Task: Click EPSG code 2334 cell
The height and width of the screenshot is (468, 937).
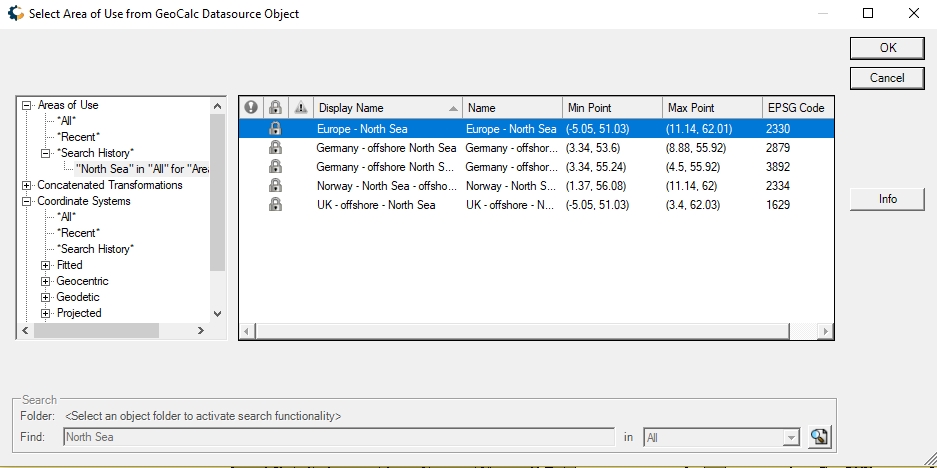Action: (777, 186)
